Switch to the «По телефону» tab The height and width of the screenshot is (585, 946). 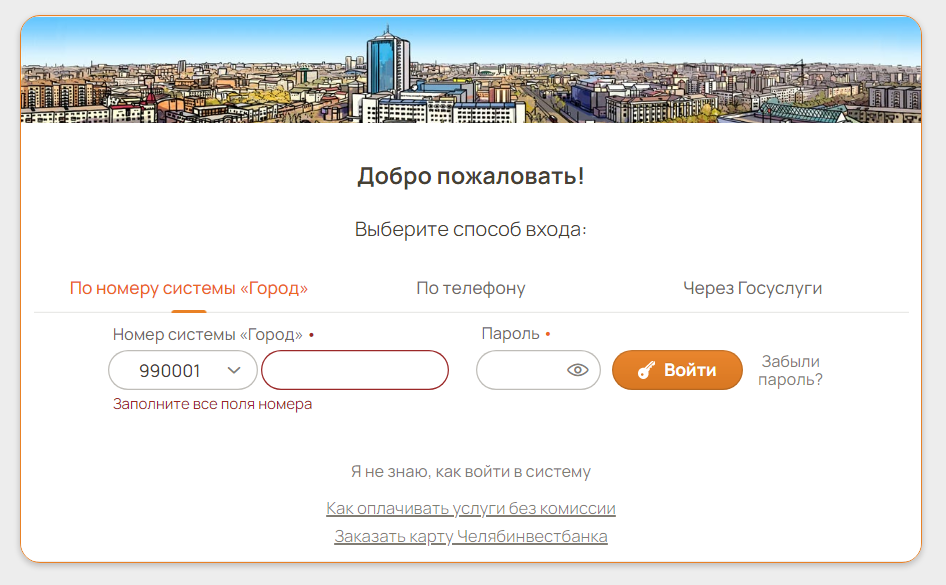tap(471, 288)
